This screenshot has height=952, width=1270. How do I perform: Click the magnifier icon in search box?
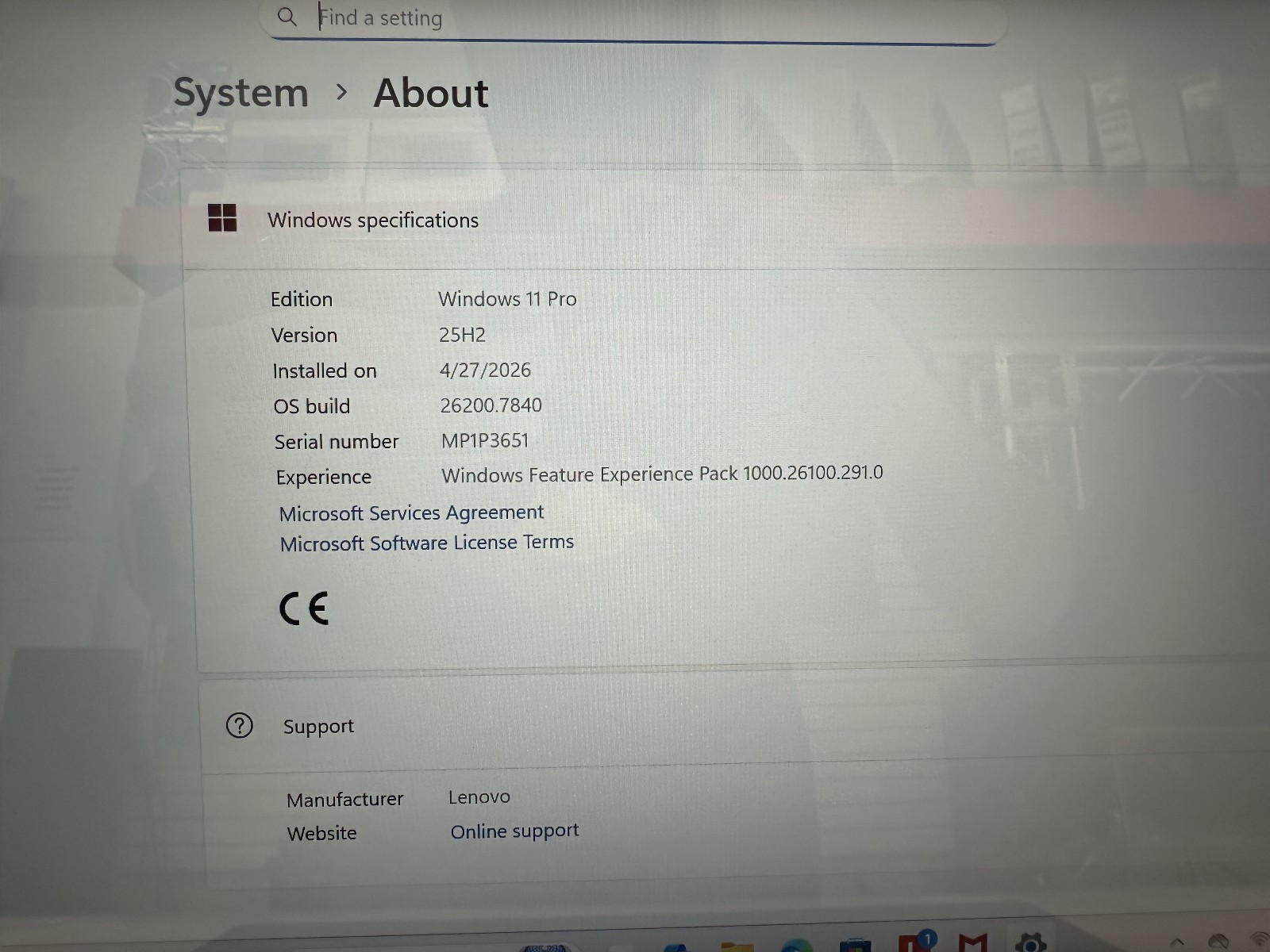[287, 17]
